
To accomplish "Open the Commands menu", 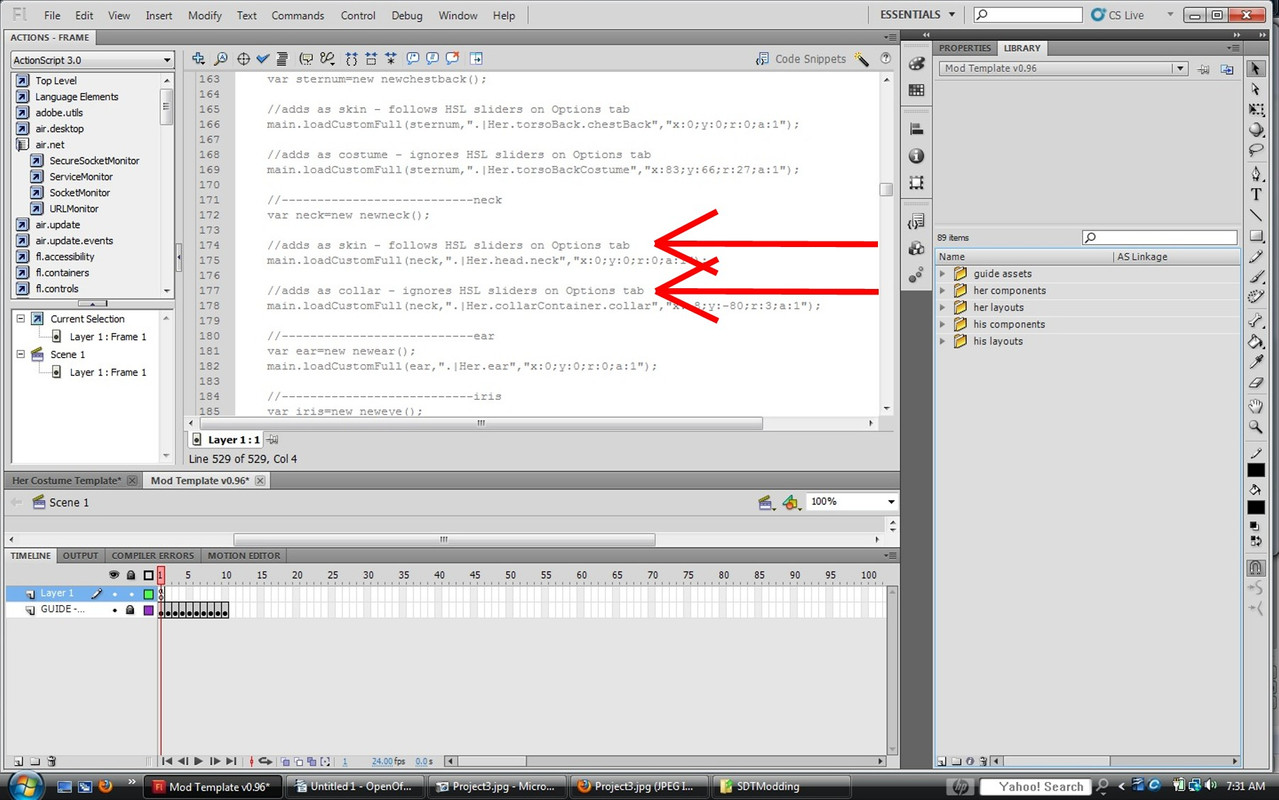I will [x=298, y=16].
